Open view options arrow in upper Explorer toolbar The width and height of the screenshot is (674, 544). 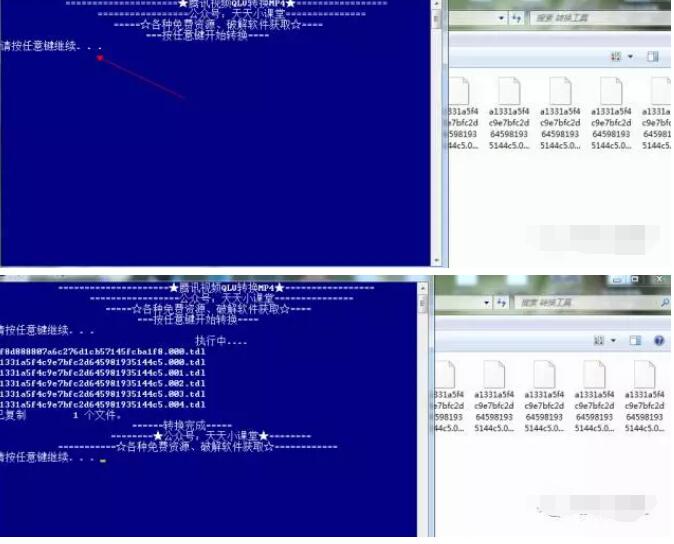[631, 56]
